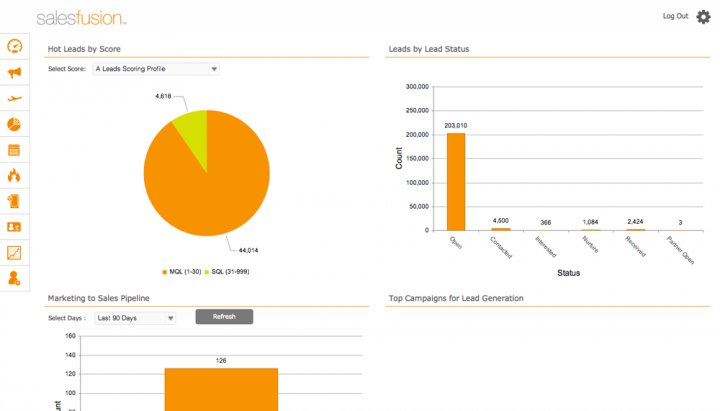
Task: Open the pie chart icon in sidebar
Action: pos(14,124)
